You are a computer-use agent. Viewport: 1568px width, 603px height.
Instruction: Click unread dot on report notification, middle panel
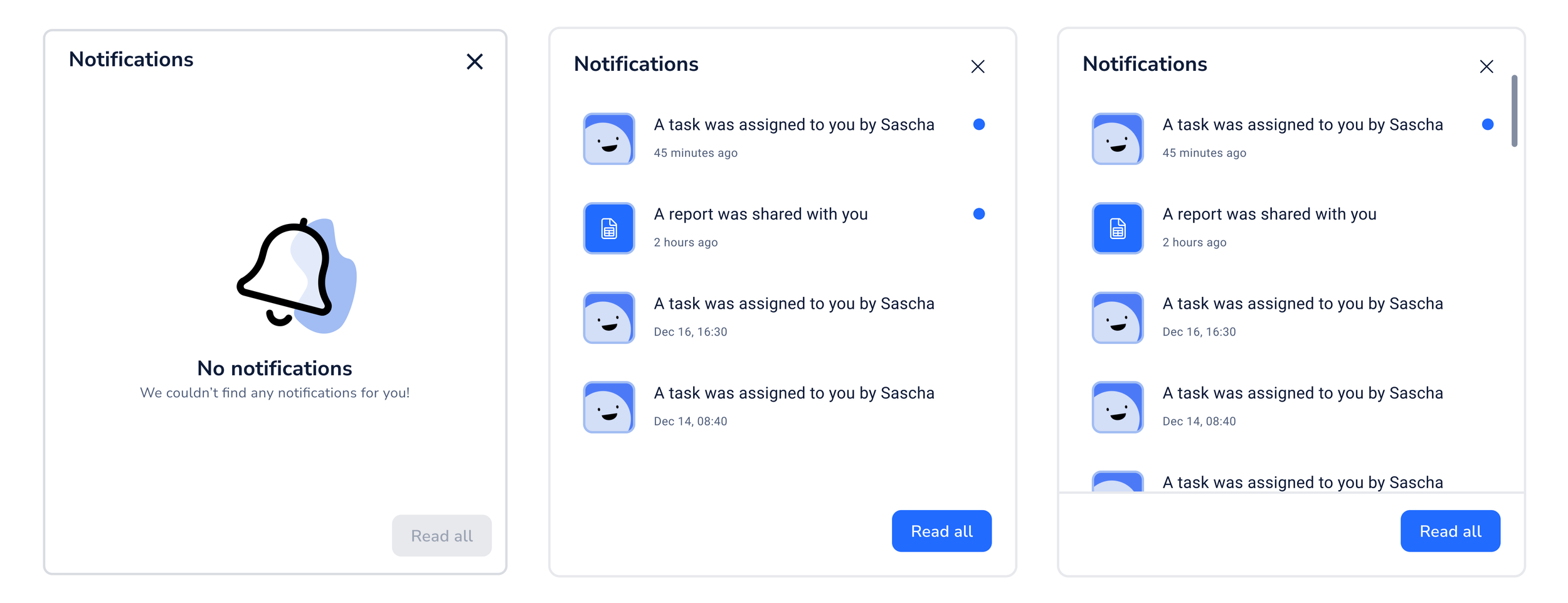click(979, 214)
